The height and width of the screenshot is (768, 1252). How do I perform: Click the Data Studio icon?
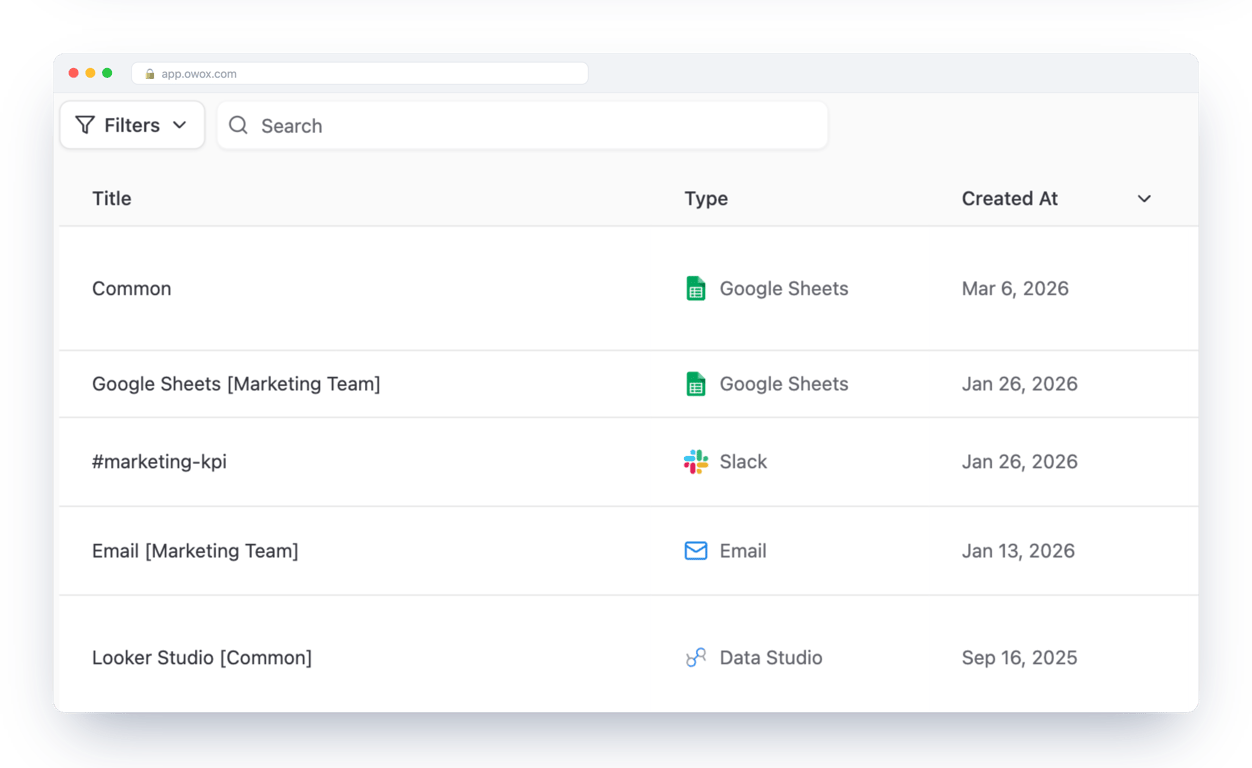pyautogui.click(x=696, y=658)
